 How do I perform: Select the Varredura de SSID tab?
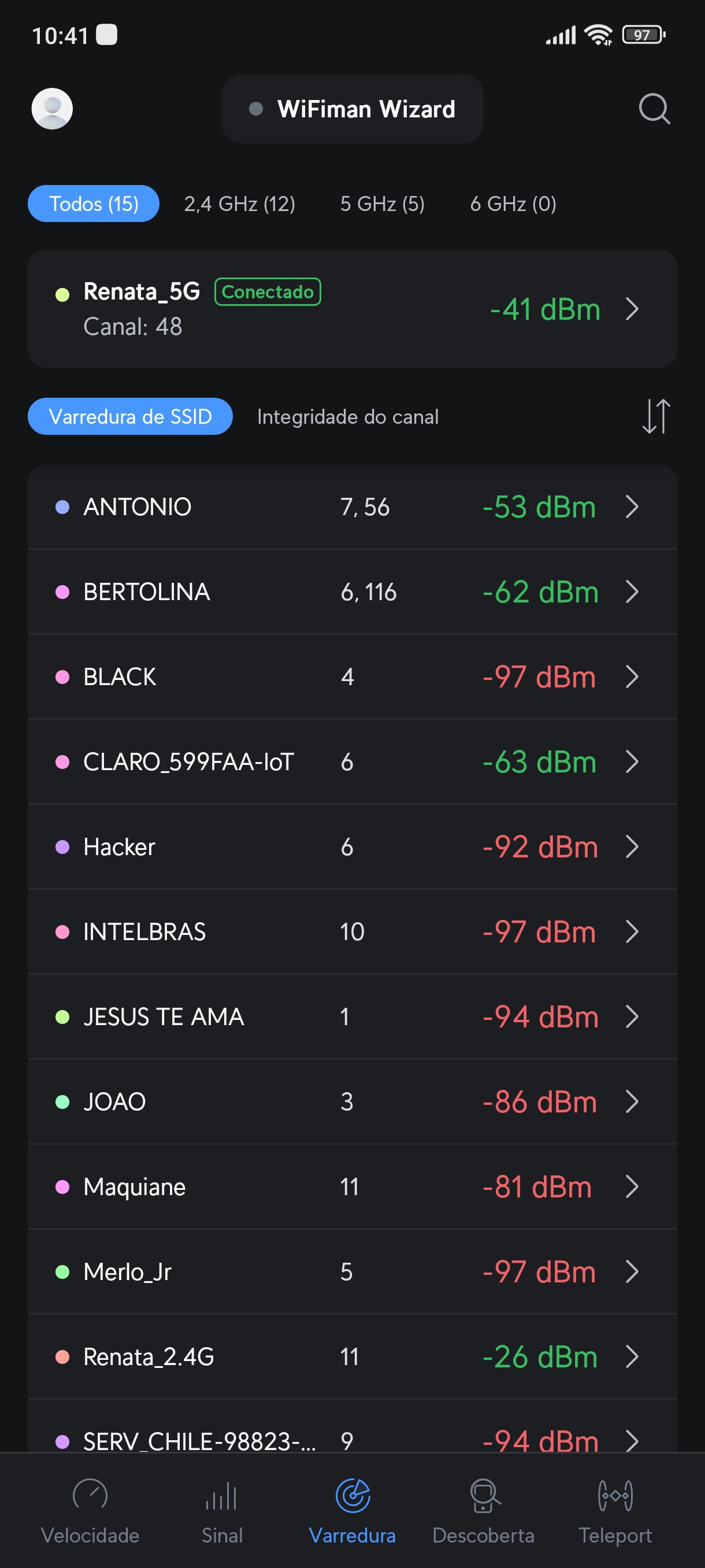point(130,417)
